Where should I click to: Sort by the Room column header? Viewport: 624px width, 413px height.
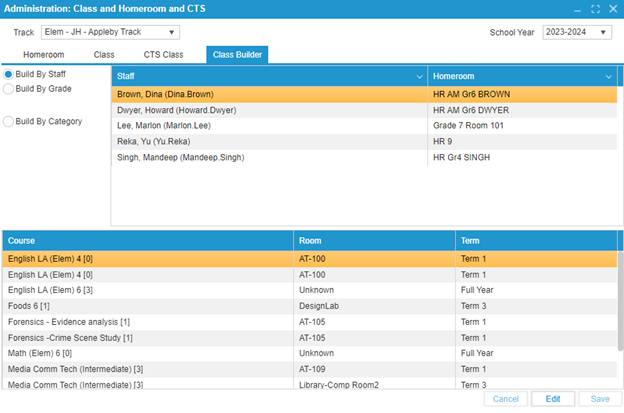pyautogui.click(x=374, y=241)
